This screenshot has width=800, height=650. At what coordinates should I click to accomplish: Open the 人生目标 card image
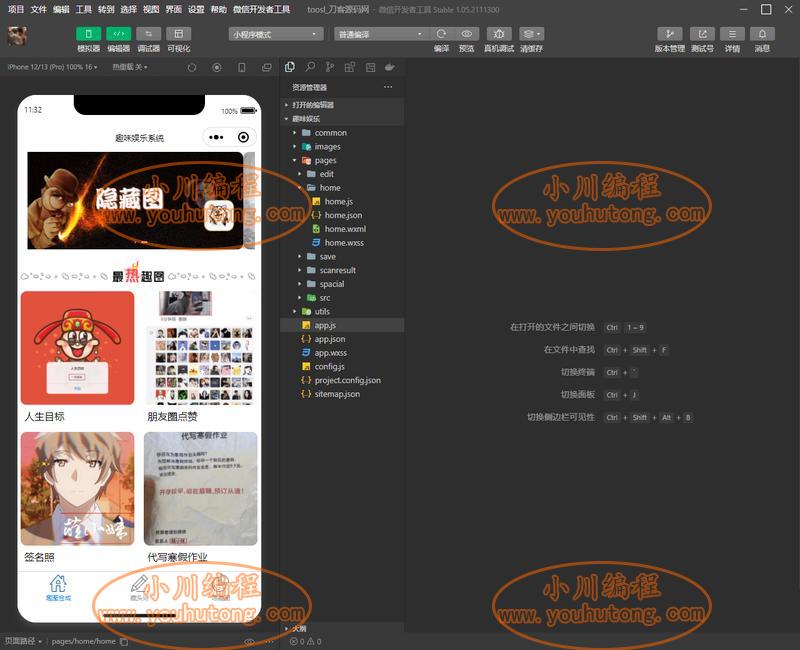[78, 348]
